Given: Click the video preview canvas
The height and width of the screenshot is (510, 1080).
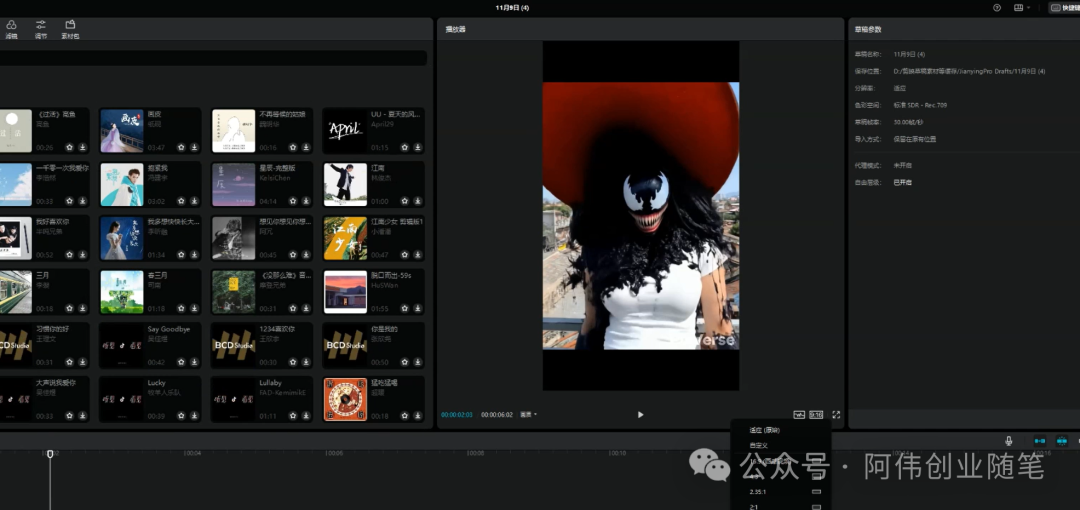Looking at the screenshot, I should [641, 216].
